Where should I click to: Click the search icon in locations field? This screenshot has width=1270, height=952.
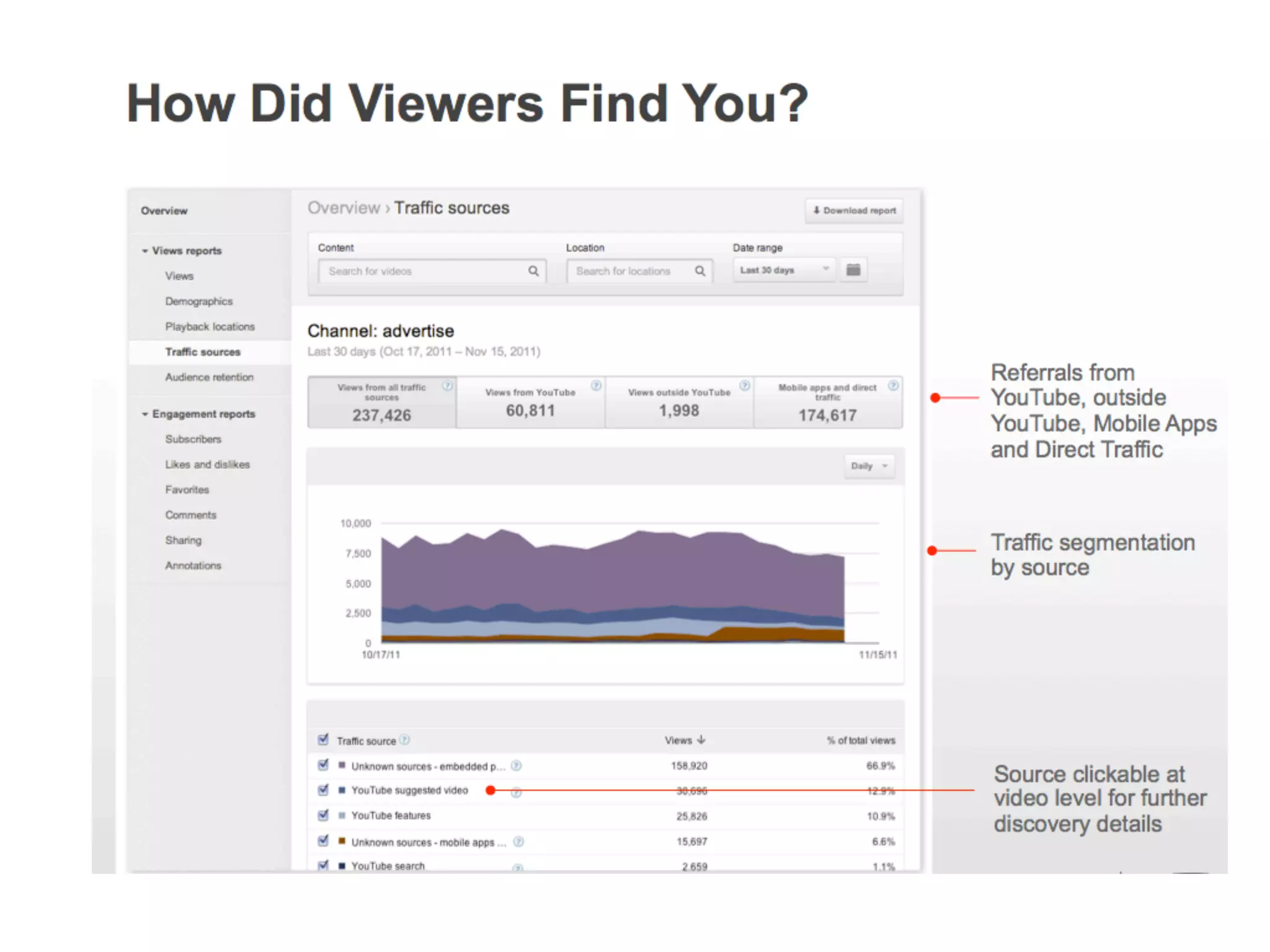(699, 271)
